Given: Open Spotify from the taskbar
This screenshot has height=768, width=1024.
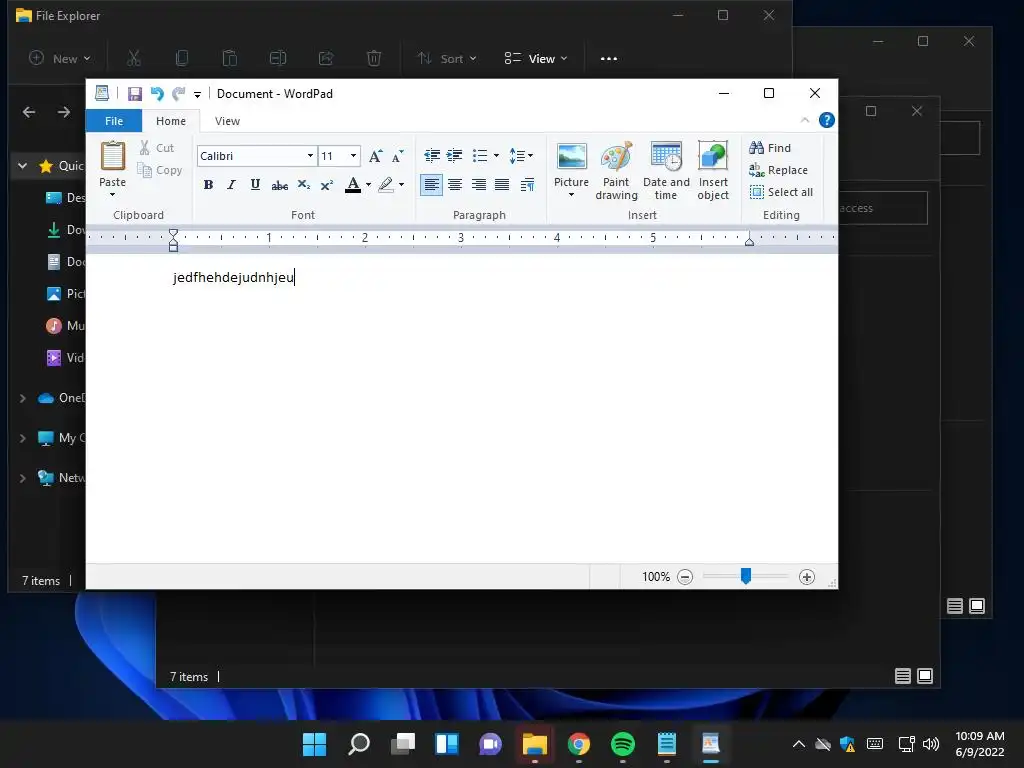Looking at the screenshot, I should coord(622,744).
